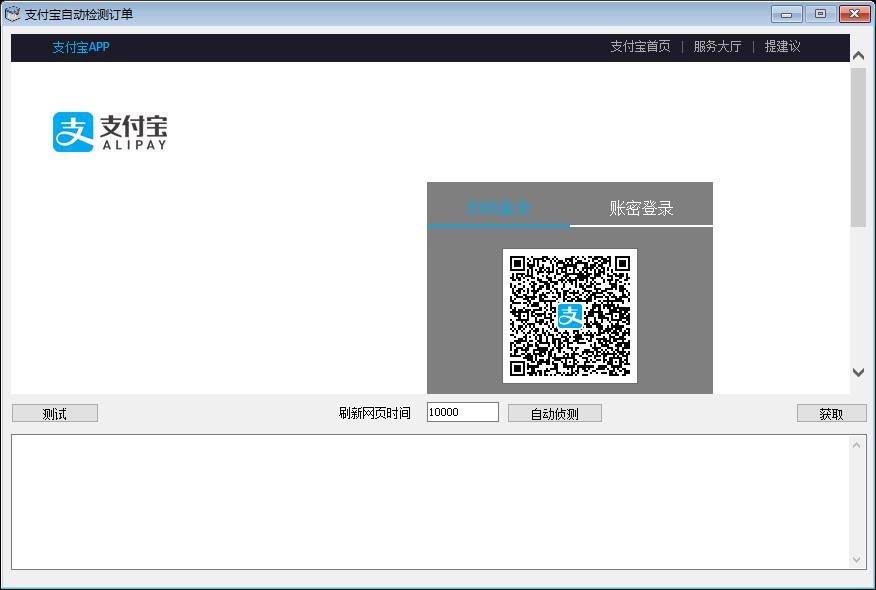Switch to the 扫码登录 tab
Viewport: 876px width, 590px height.
pyautogui.click(x=498, y=208)
